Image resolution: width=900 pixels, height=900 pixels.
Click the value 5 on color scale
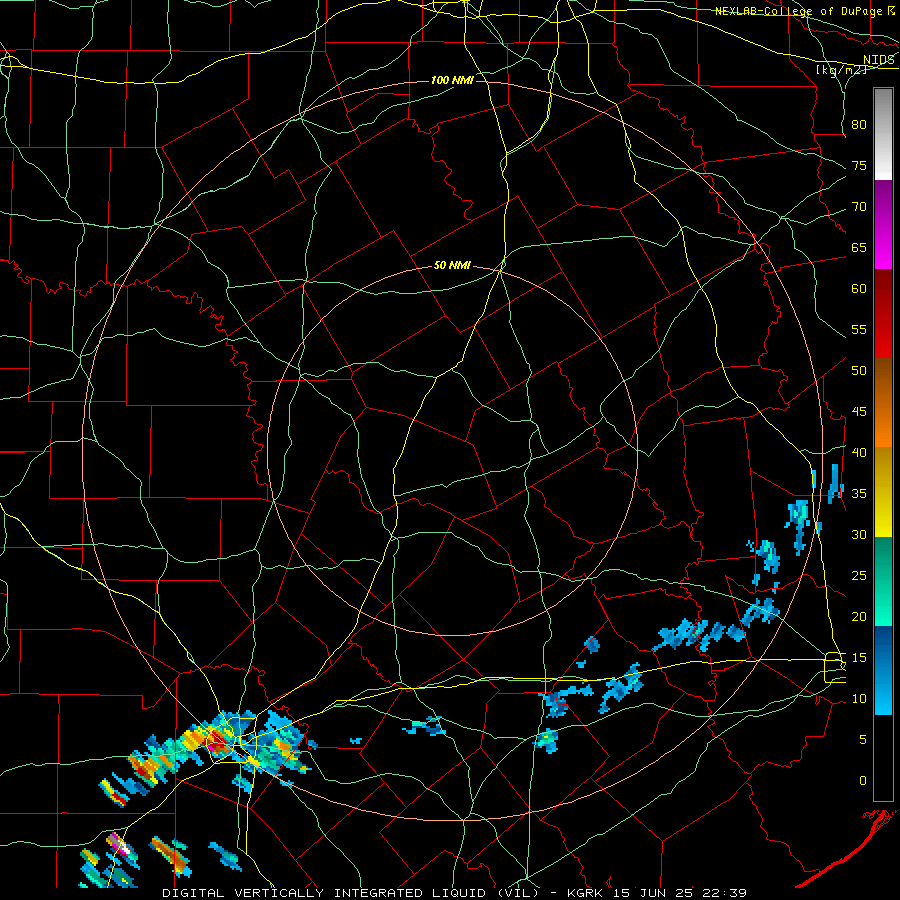click(x=862, y=739)
